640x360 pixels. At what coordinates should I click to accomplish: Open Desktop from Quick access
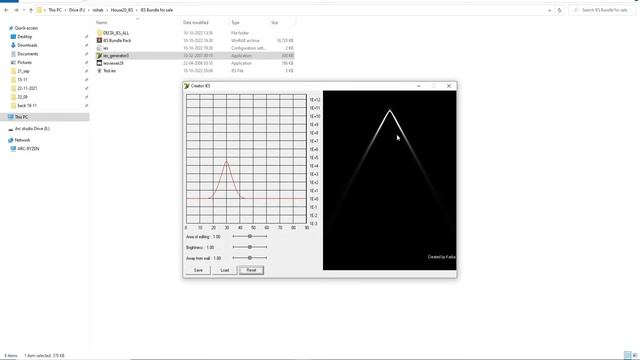[24, 37]
